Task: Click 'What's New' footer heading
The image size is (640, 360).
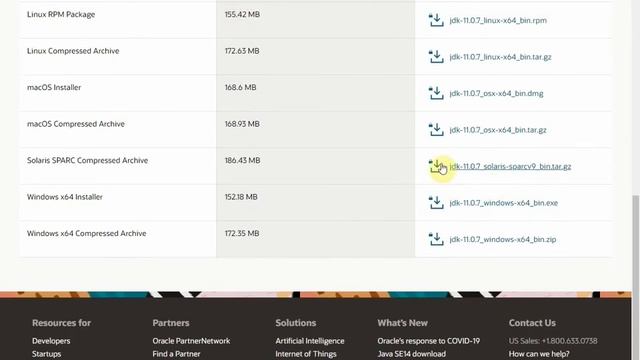Action: tap(402, 323)
